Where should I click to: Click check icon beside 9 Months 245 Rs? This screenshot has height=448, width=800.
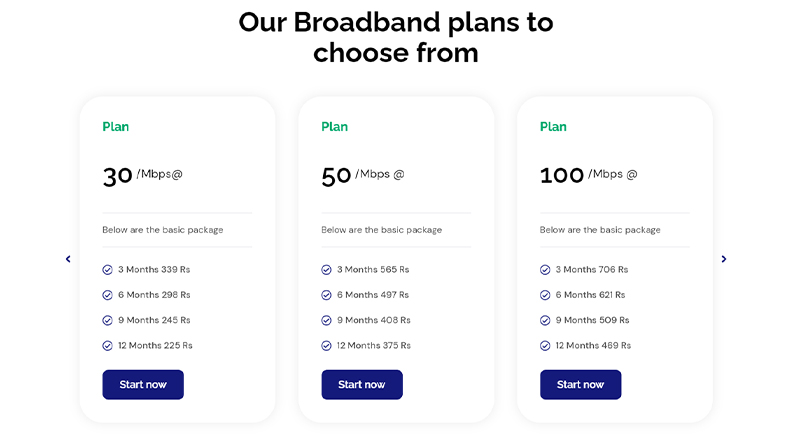tap(107, 320)
